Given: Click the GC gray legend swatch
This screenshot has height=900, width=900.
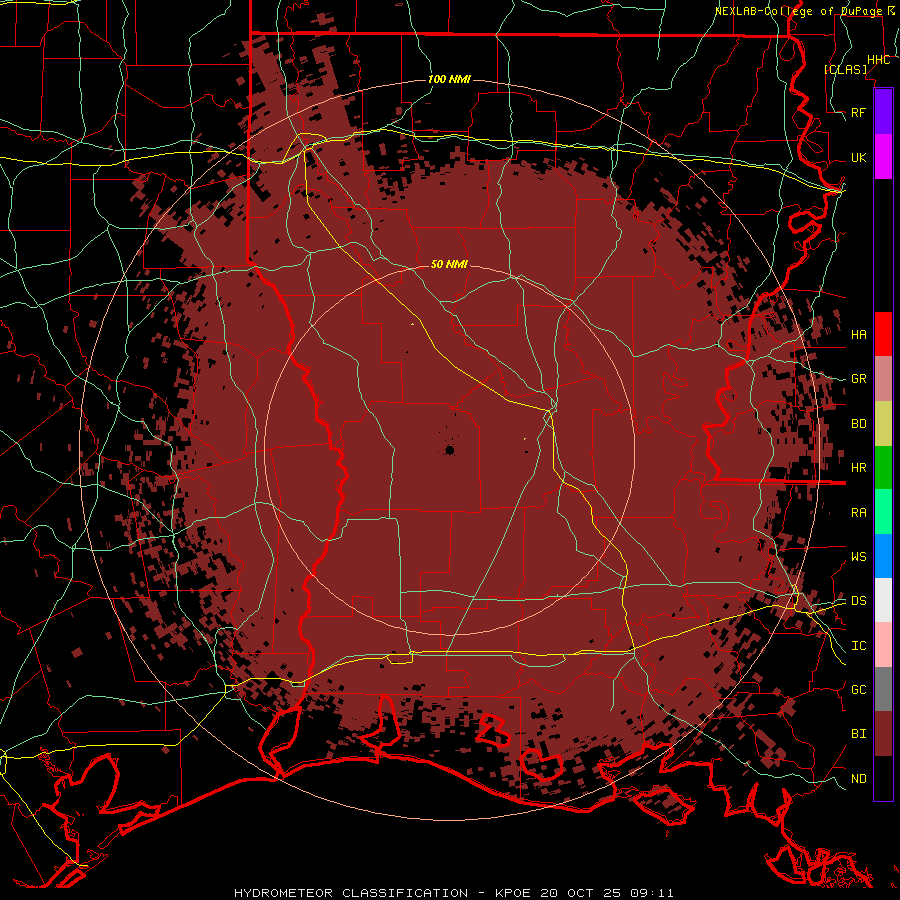Looking at the screenshot, I should pos(883,689).
